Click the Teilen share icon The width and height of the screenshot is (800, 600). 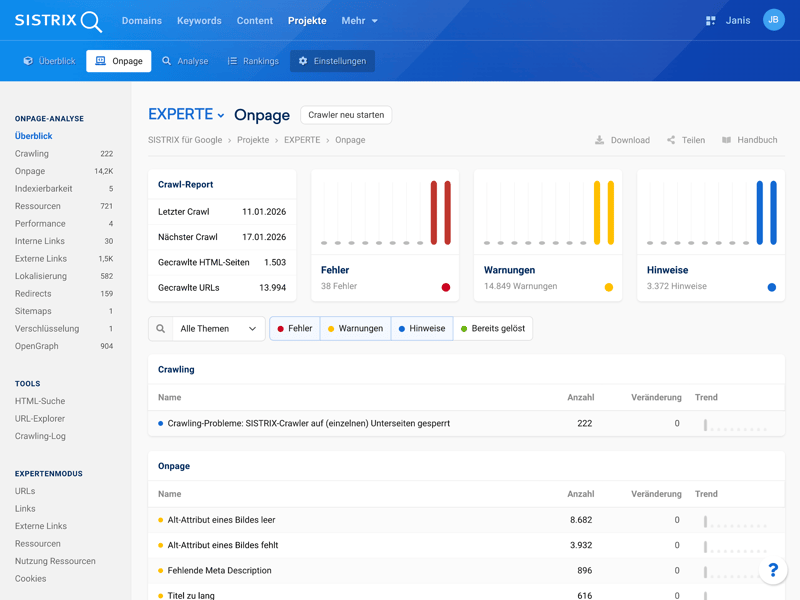671,140
